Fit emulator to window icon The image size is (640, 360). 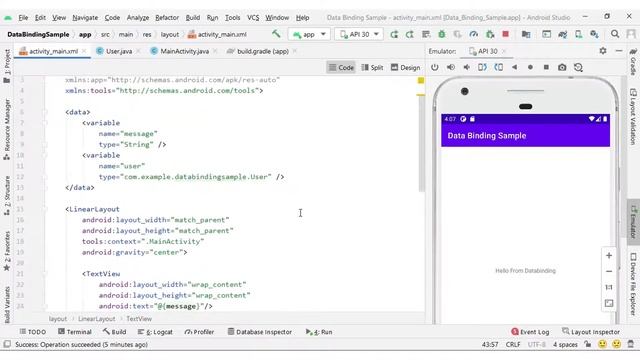[x=609, y=303]
